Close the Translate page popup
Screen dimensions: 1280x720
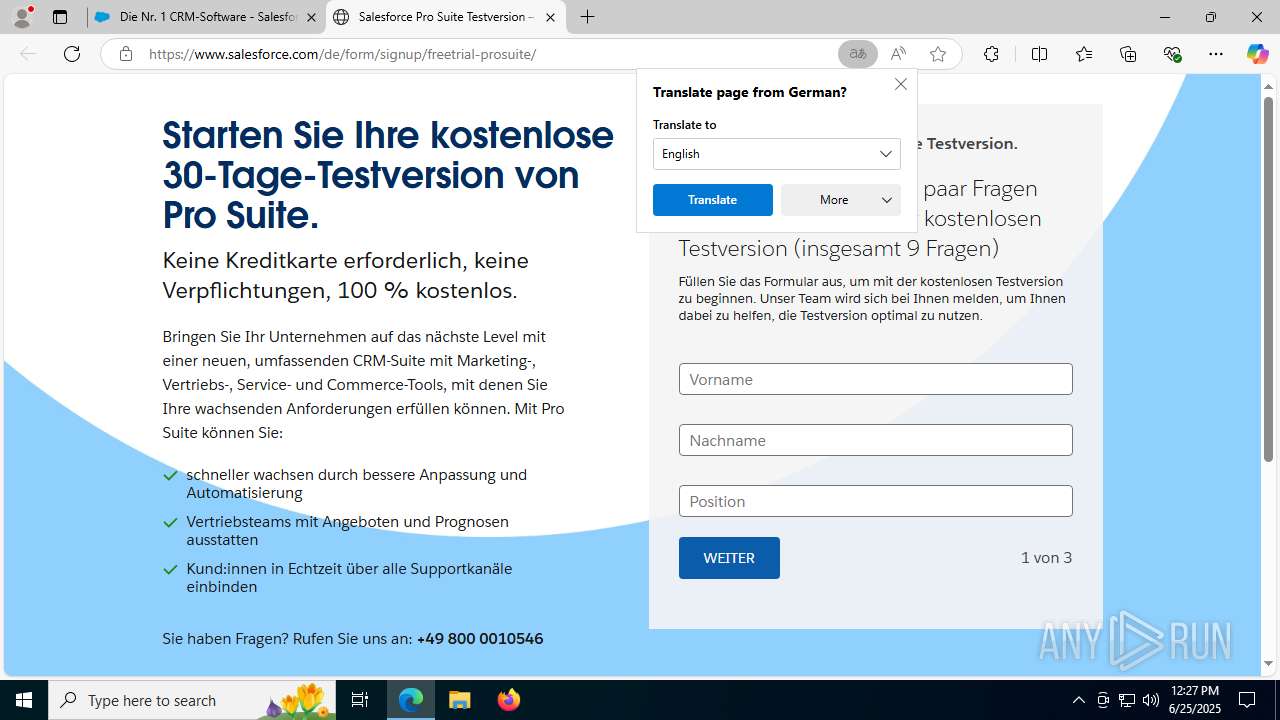(901, 84)
